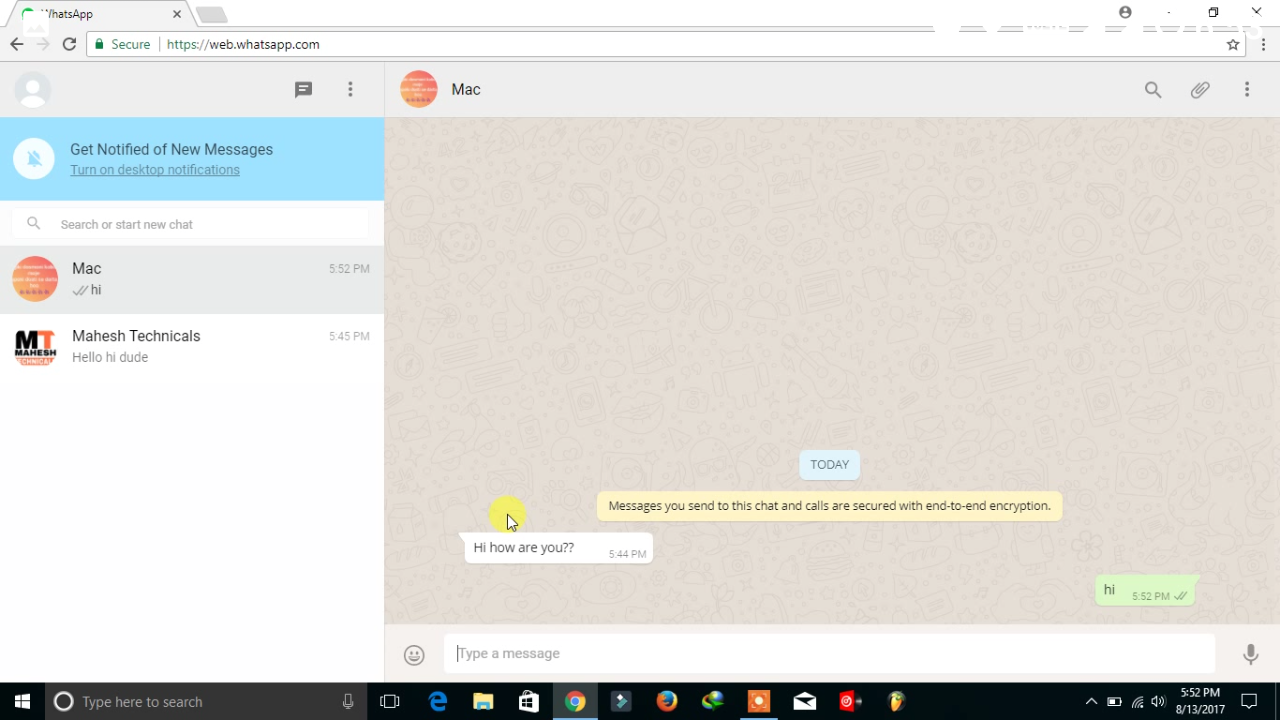The height and width of the screenshot is (720, 1280).
Task: Click the Turn on desktop notifications link
Action: coord(154,169)
